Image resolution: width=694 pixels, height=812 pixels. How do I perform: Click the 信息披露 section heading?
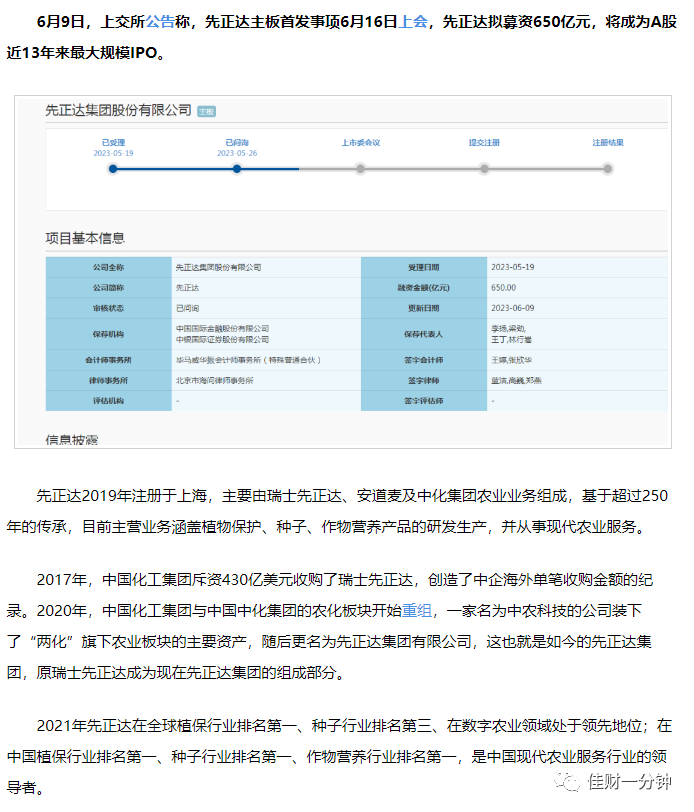click(x=72, y=440)
